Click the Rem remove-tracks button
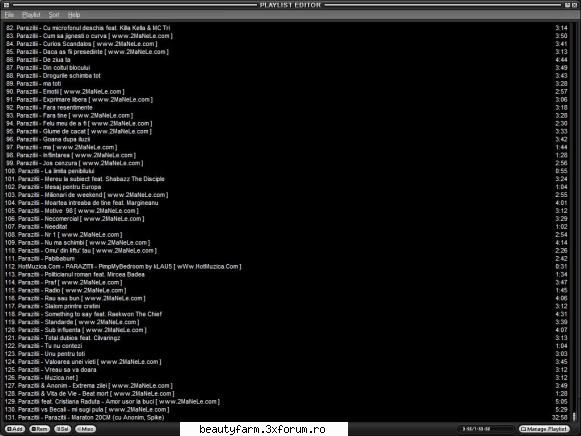581x436 pixels. coord(39,429)
